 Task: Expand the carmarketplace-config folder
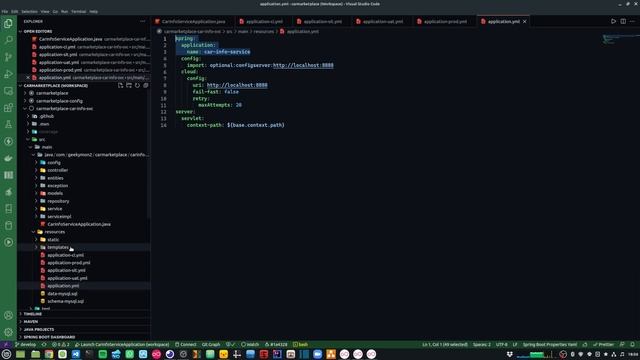(x=59, y=101)
